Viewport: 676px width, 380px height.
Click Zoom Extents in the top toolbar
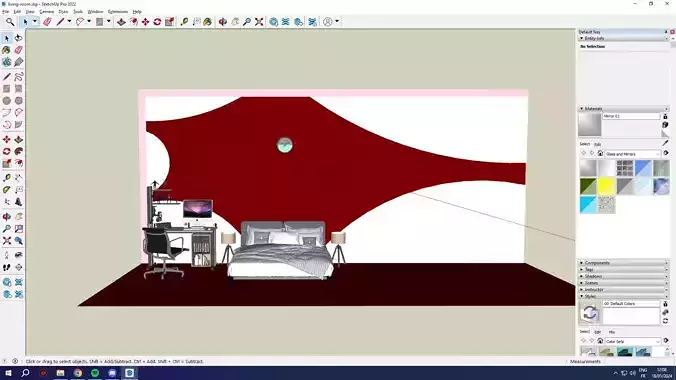(x=259, y=22)
